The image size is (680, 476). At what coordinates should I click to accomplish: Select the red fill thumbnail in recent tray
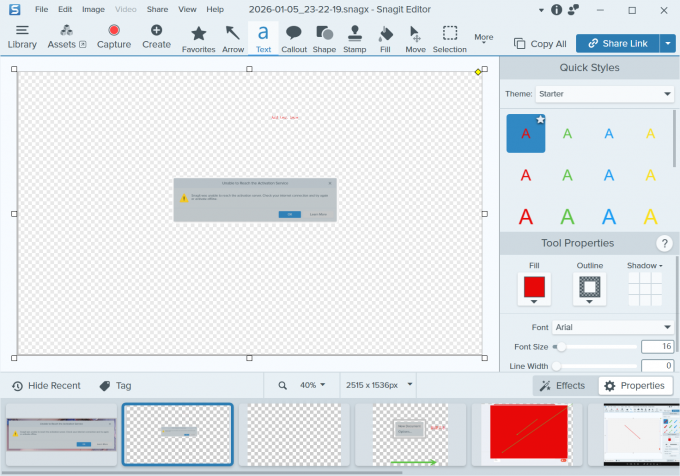(528, 434)
